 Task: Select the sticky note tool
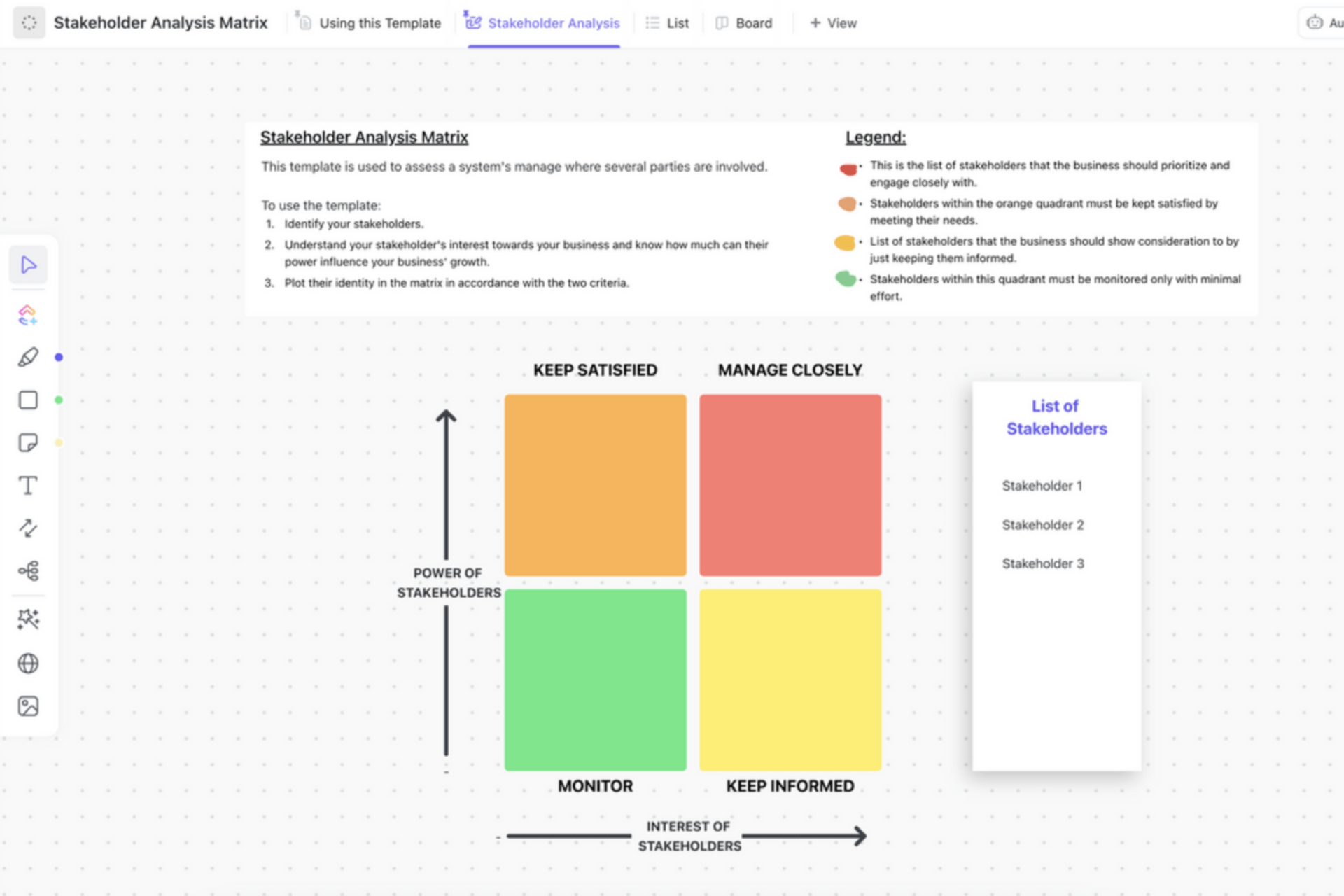[x=27, y=442]
